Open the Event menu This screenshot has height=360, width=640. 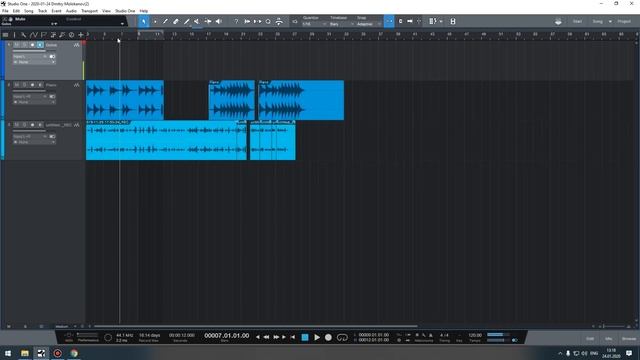[56, 11]
